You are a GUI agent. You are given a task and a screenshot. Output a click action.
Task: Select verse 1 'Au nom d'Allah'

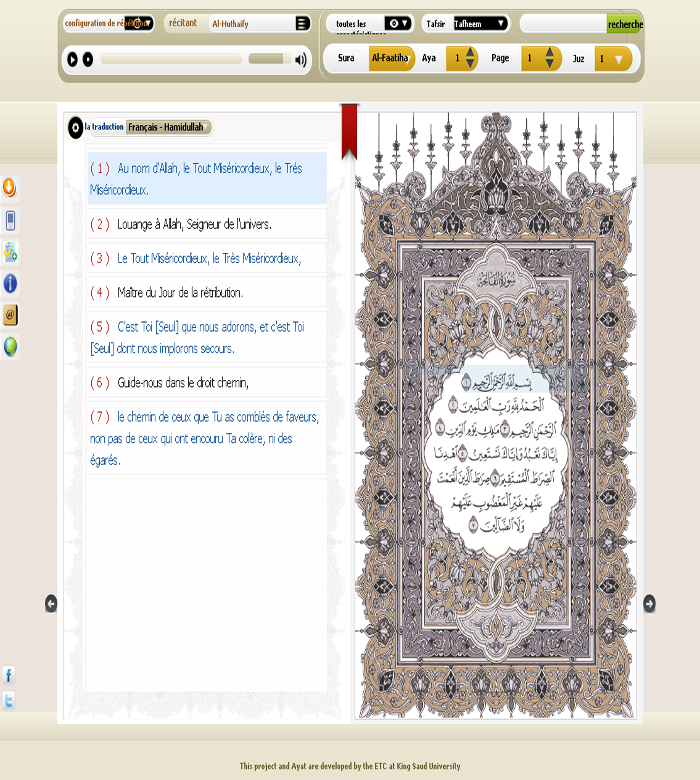tap(207, 179)
